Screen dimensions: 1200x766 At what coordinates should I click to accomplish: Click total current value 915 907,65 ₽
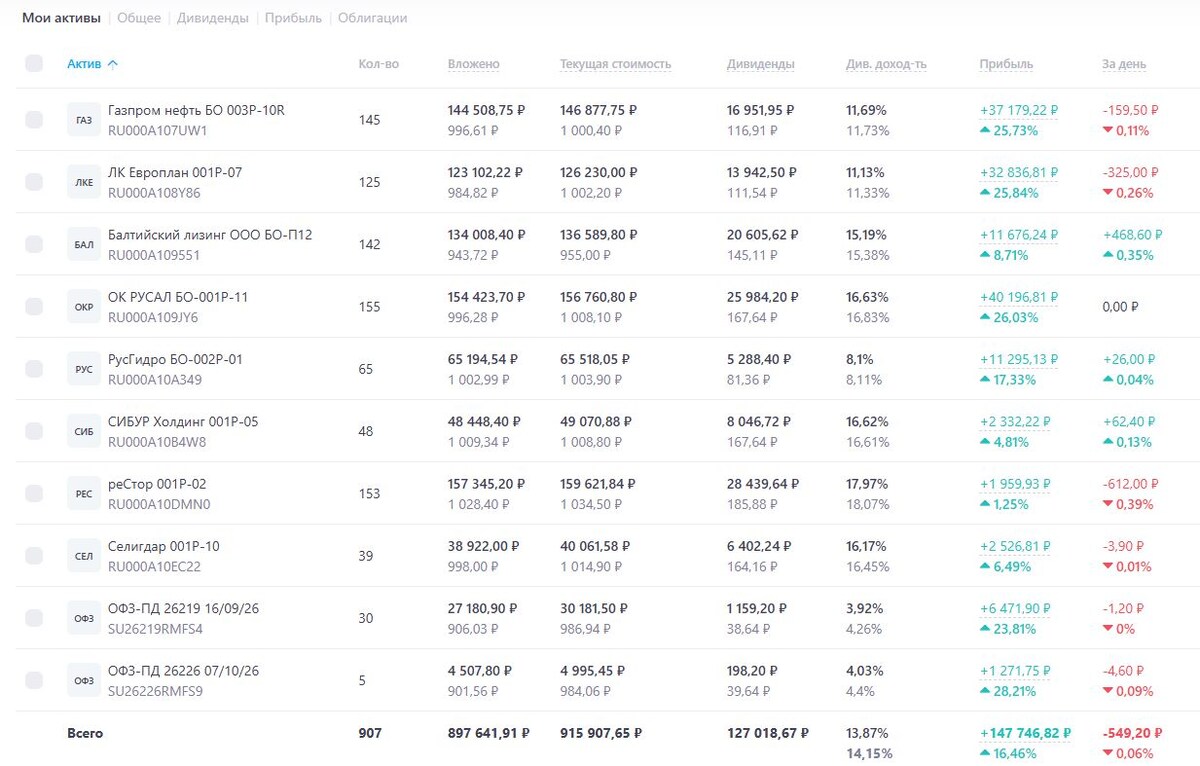click(x=600, y=733)
